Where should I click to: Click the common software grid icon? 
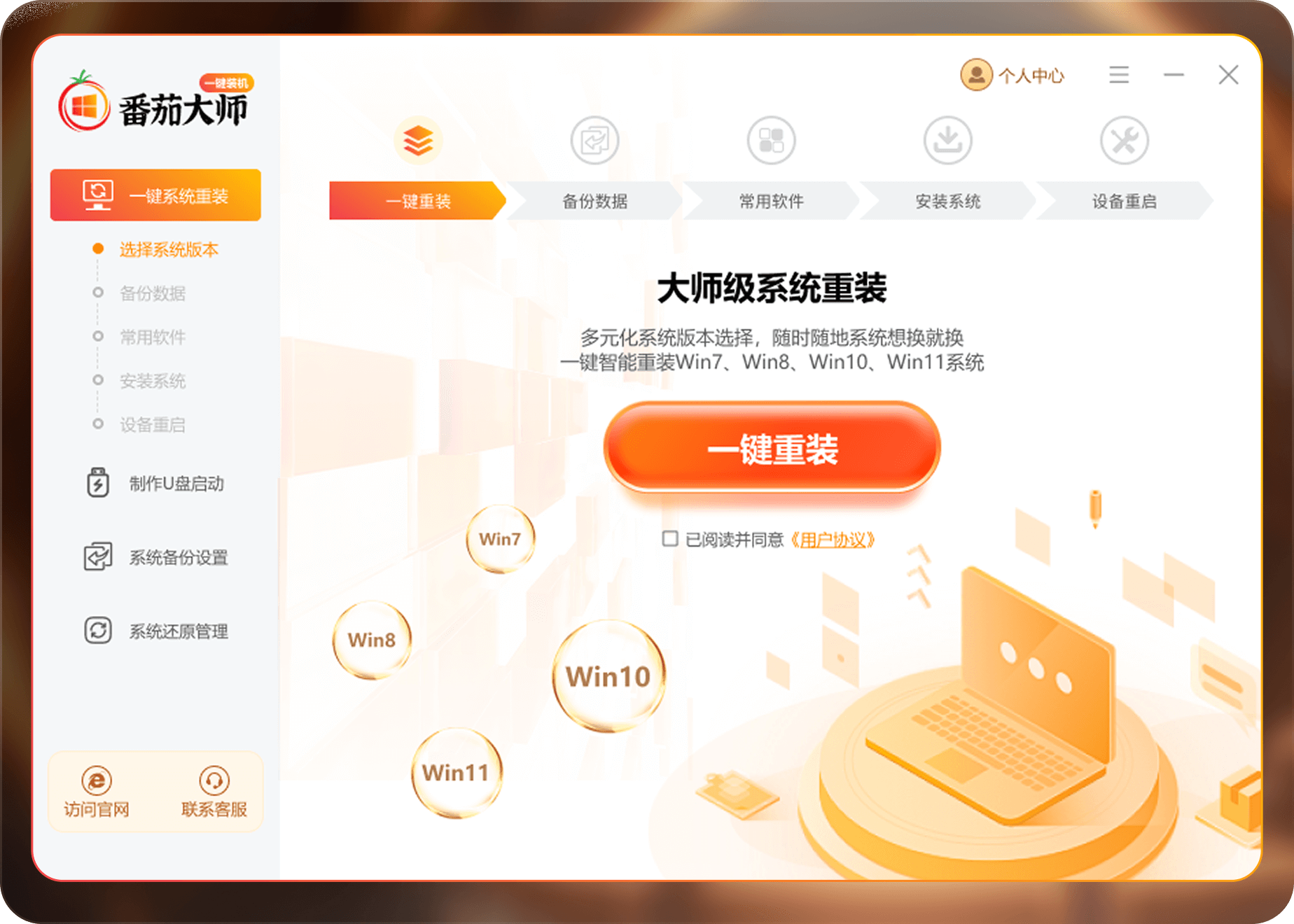(x=771, y=141)
